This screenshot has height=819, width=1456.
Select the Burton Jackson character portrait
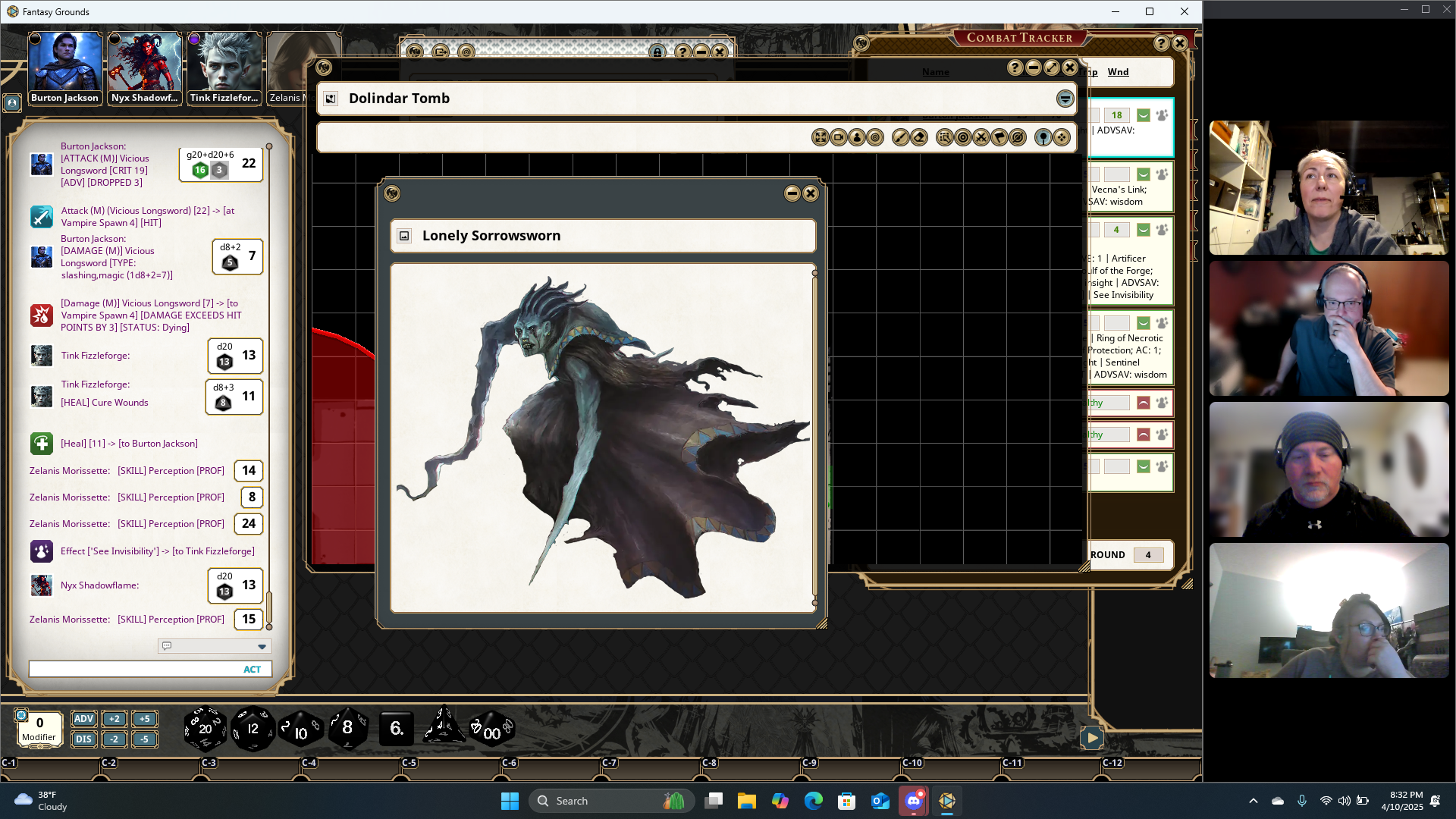point(64,62)
